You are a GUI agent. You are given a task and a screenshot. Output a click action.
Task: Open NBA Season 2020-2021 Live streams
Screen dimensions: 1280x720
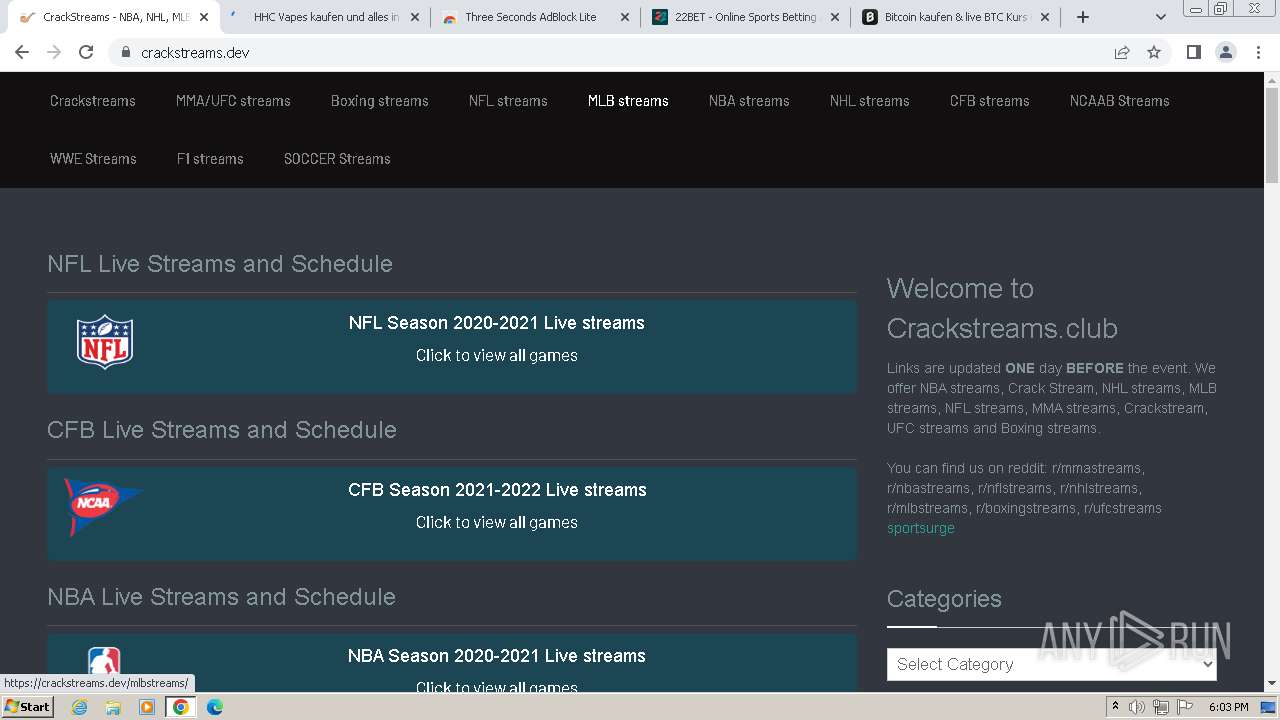[x=497, y=656]
